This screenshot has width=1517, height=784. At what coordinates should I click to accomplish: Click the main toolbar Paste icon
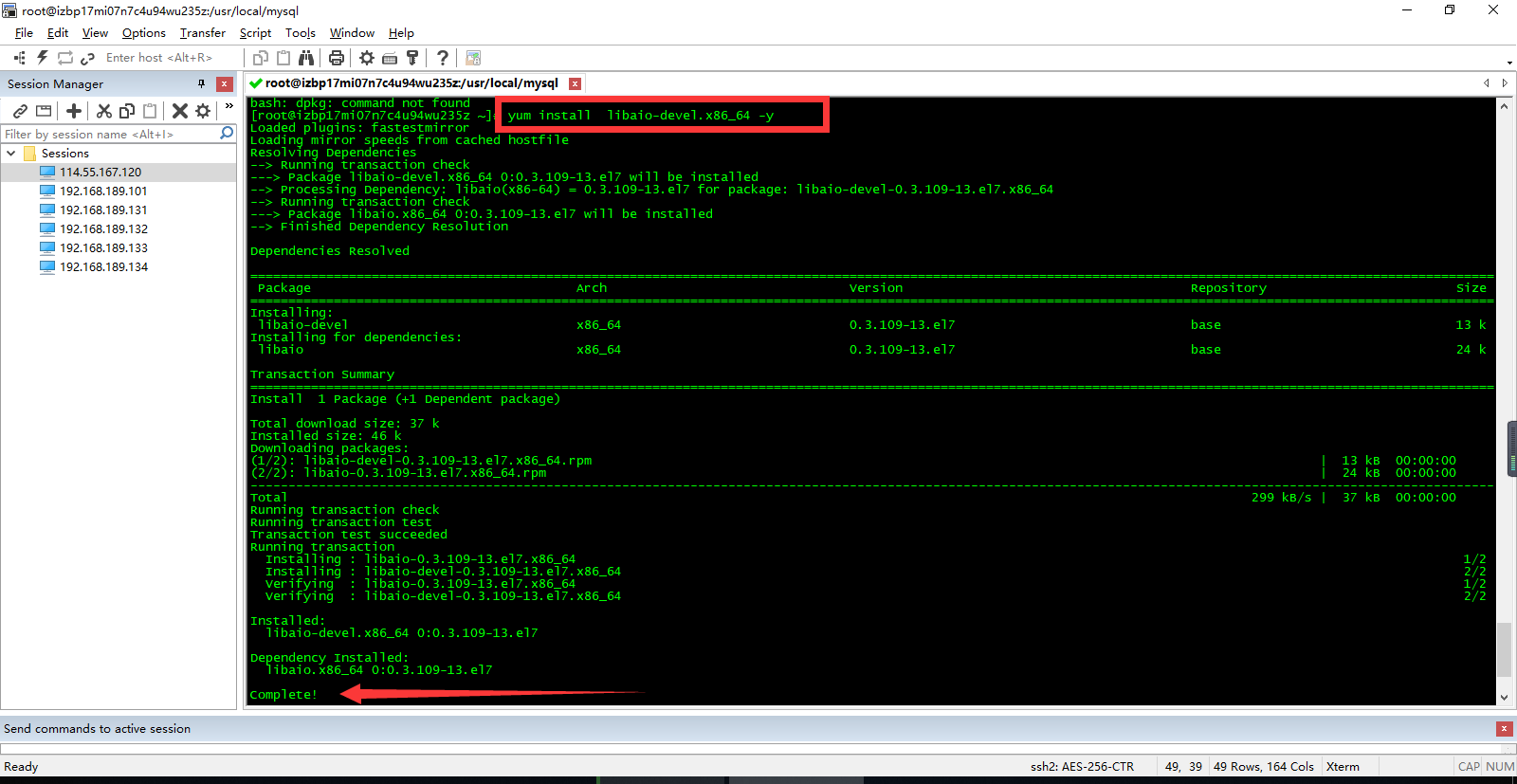(283, 58)
